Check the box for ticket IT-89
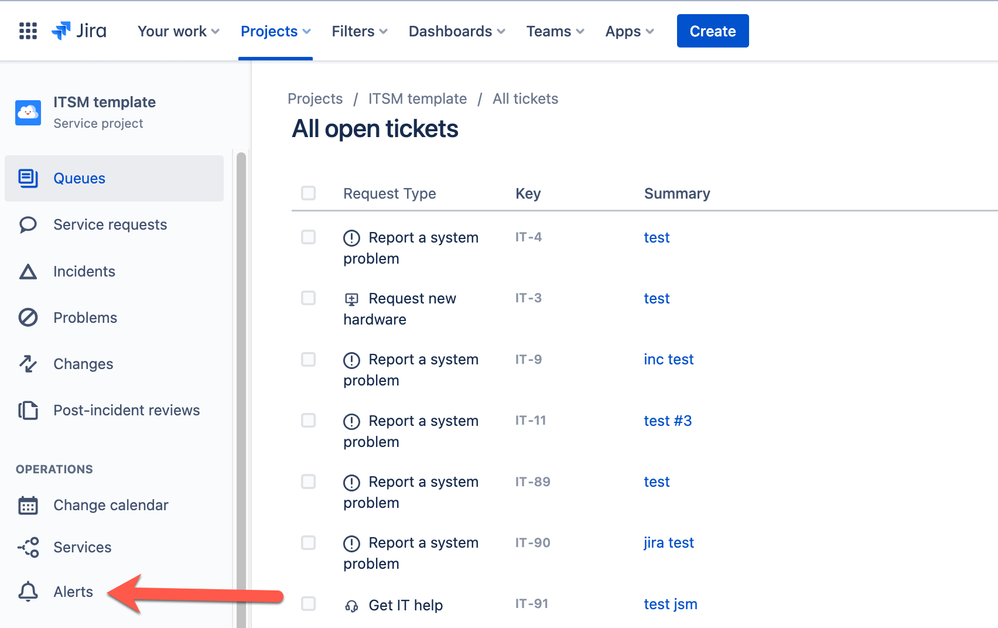Screen dimensions: 998x628 308,481
